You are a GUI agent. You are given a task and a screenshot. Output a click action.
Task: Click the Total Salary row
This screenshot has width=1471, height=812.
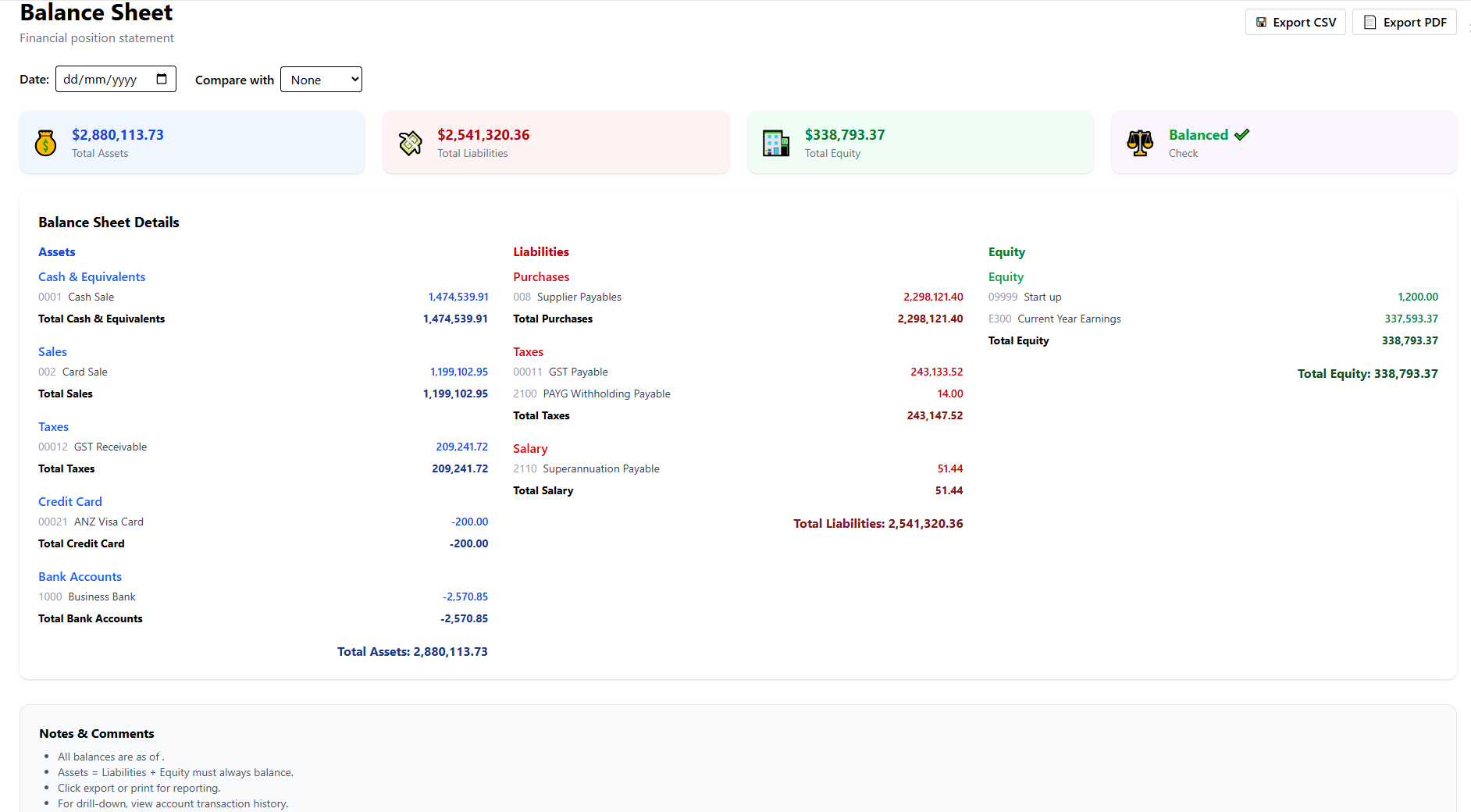(x=738, y=490)
